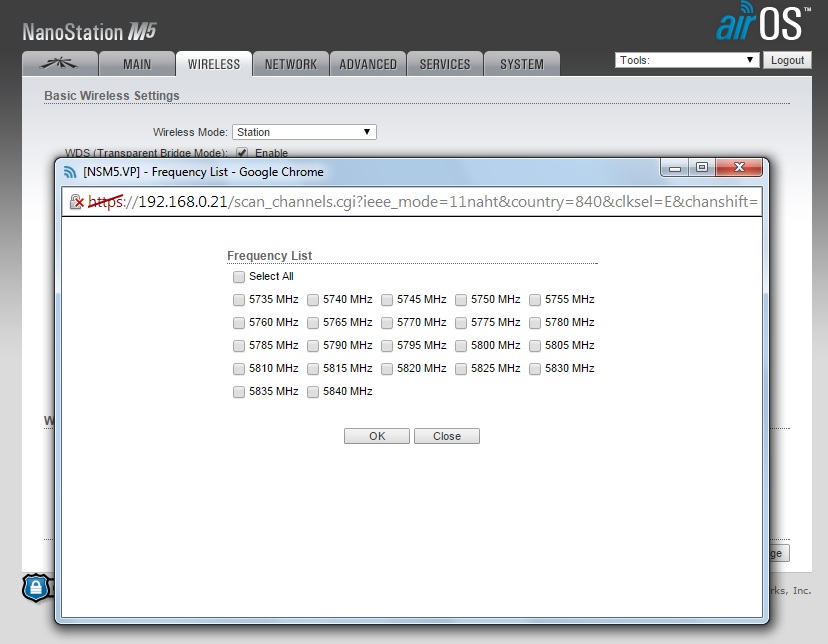The image size is (828, 644).
Task: Open the Wireless Mode dropdown
Action: pos(304,132)
